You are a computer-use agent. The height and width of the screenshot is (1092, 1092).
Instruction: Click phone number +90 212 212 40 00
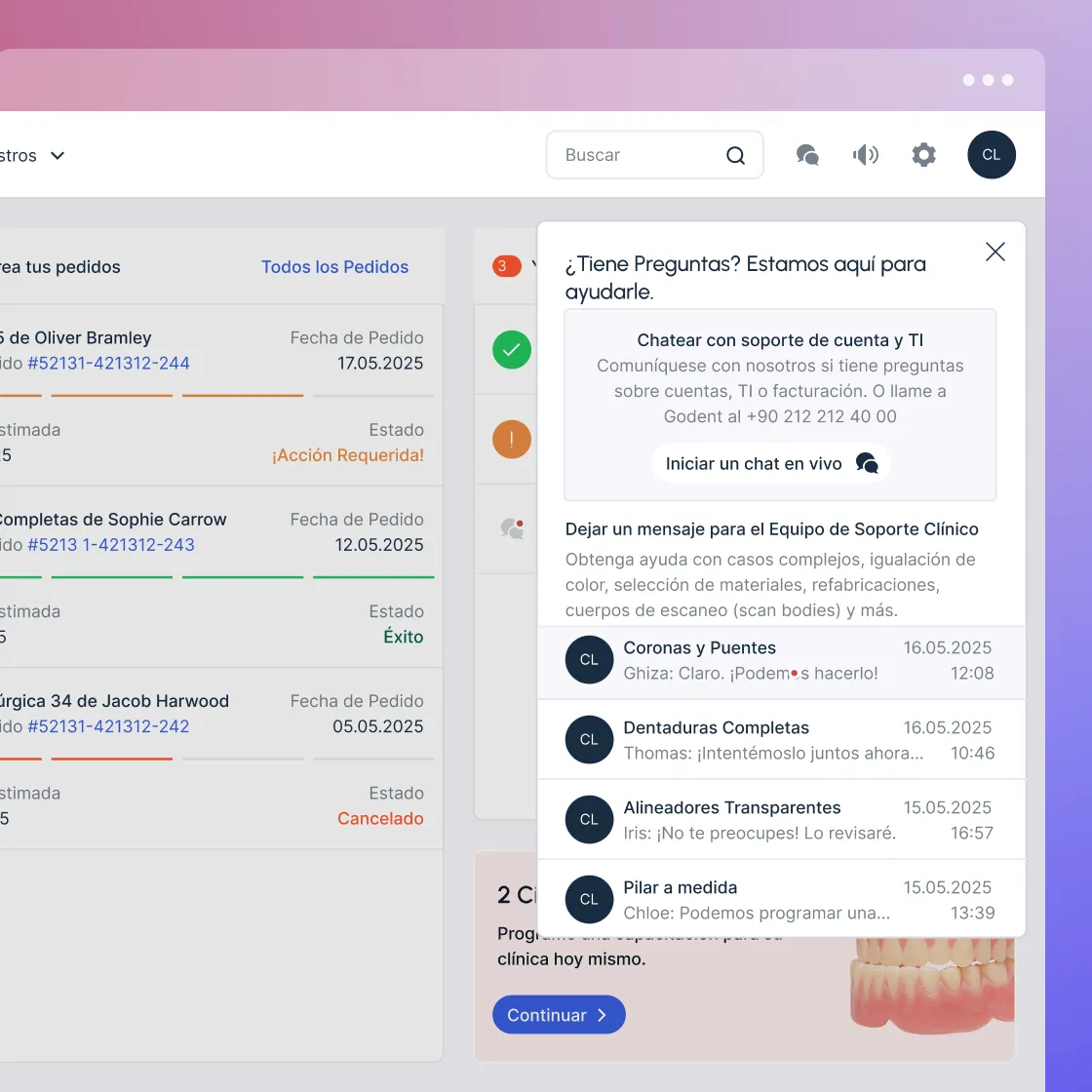[821, 416]
